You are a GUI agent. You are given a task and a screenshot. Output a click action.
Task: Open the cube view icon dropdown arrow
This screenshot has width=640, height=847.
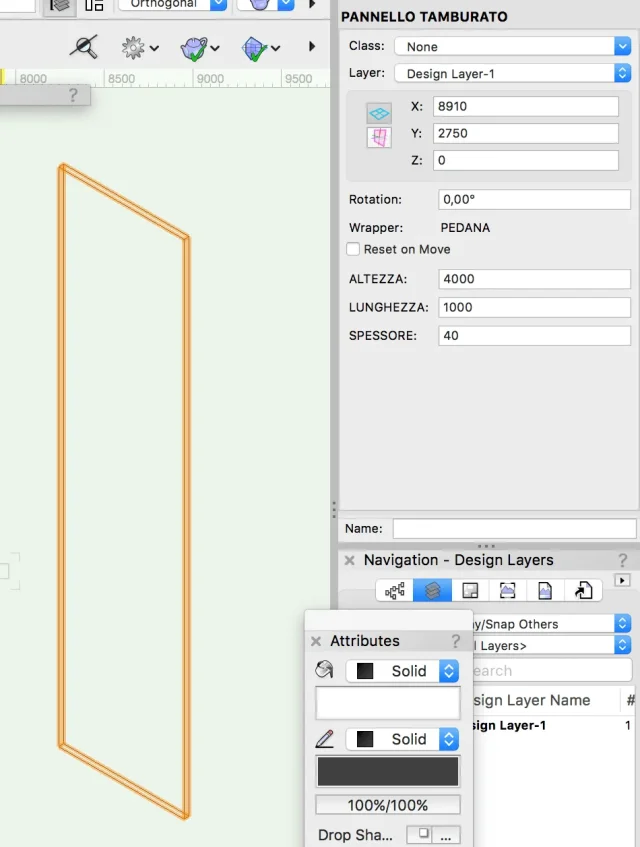click(275, 48)
